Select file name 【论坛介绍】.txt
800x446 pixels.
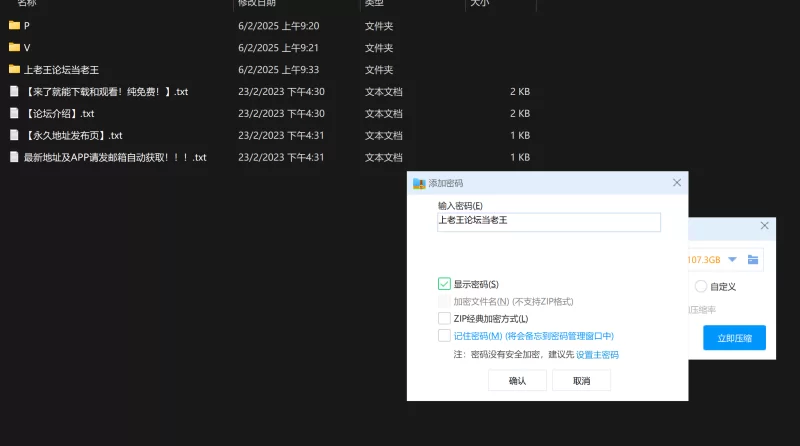(59, 113)
